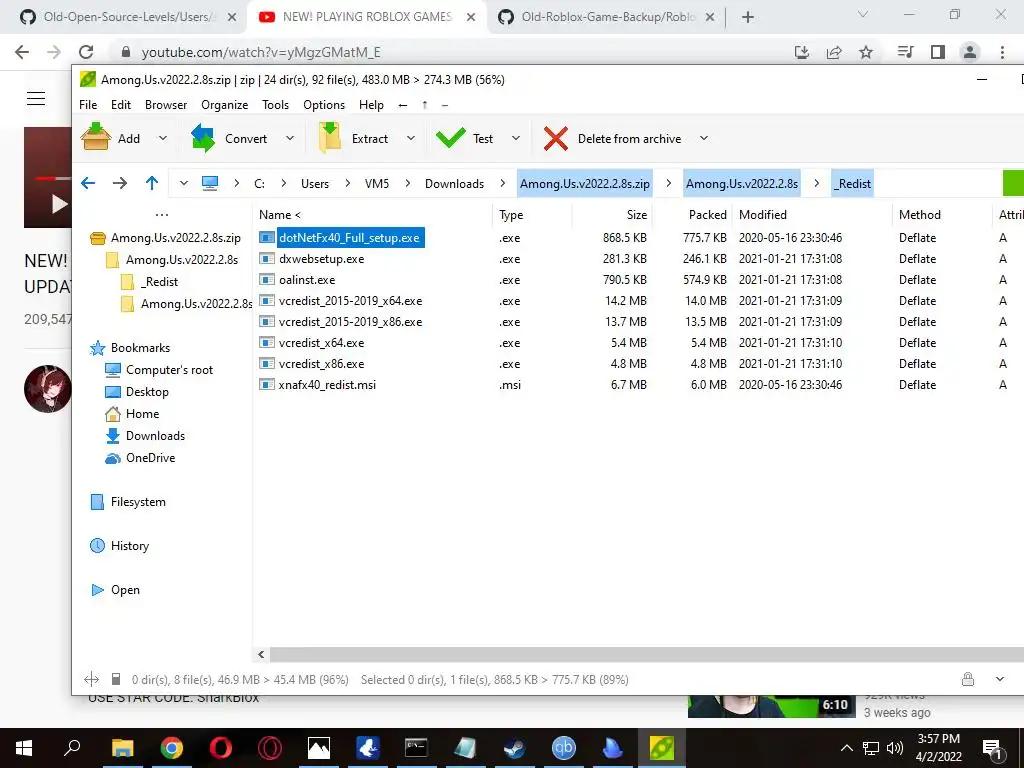The height and width of the screenshot is (768, 1024).
Task: Click Chrome's share page icon
Action: (834, 52)
